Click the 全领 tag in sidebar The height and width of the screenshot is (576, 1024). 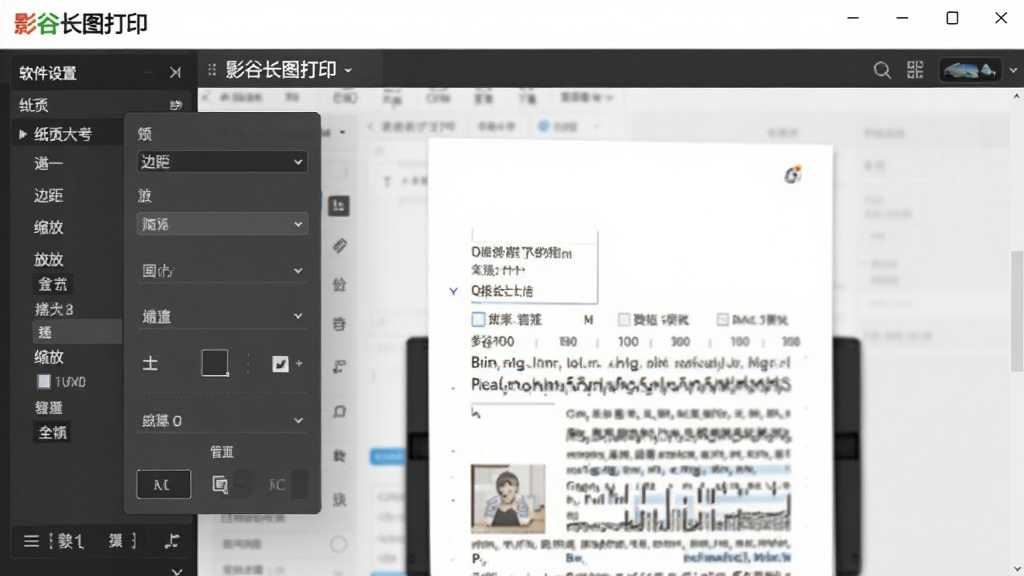52,432
